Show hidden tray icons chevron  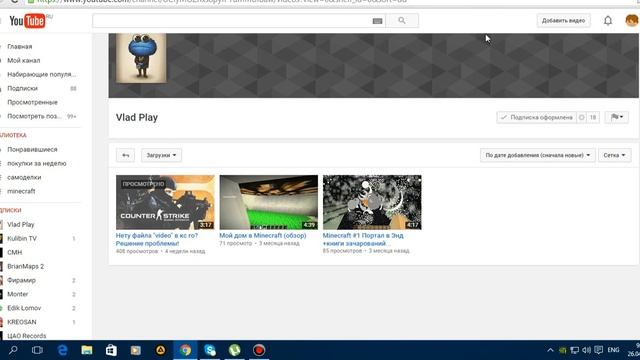550,350
